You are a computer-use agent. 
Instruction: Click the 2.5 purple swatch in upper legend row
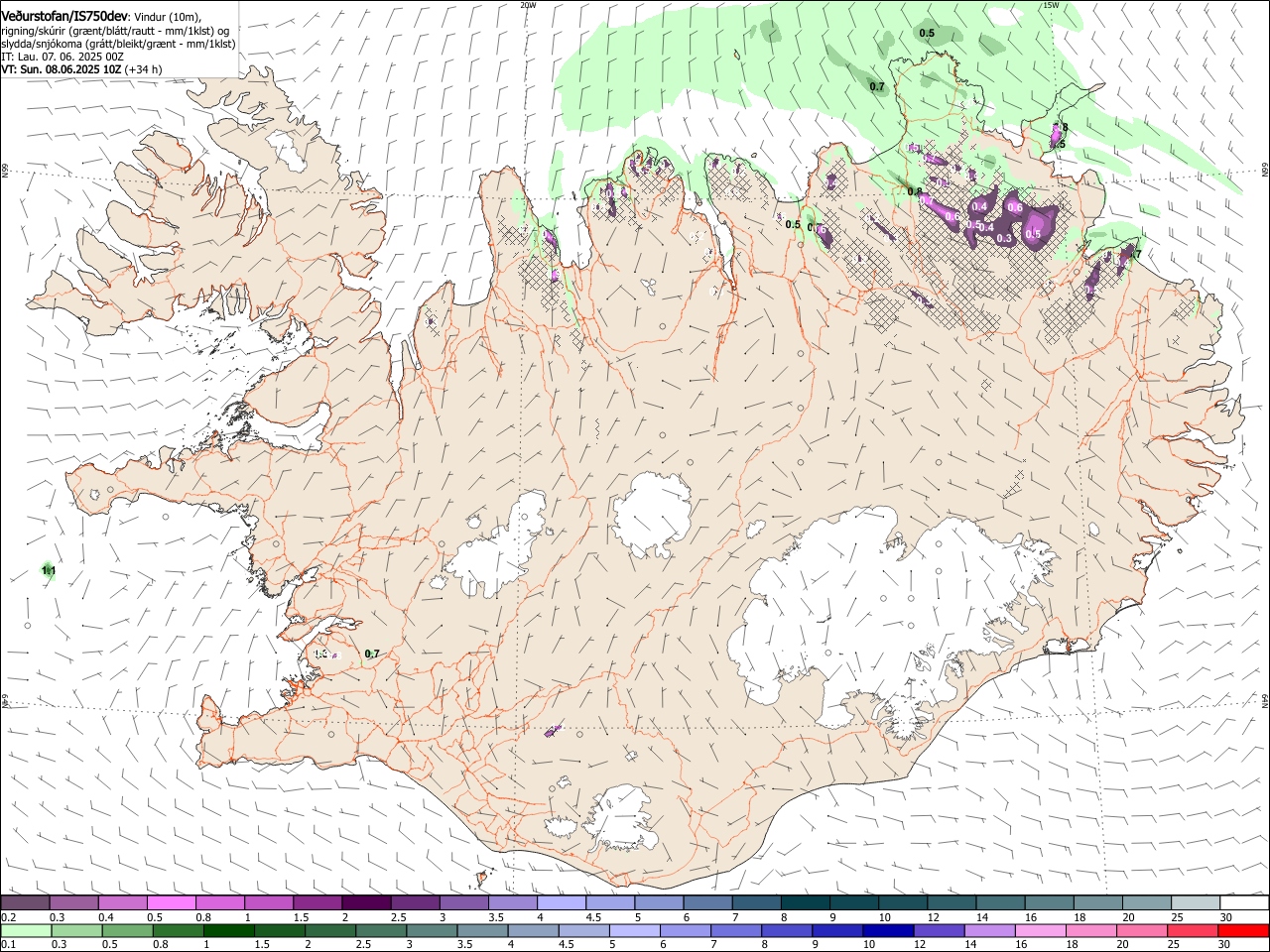click(x=415, y=903)
